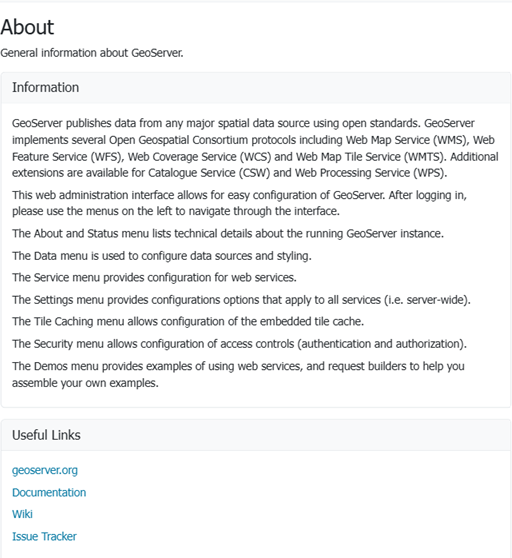Visit the Wiki link
This screenshot has width=512, height=558.
tap(22, 514)
